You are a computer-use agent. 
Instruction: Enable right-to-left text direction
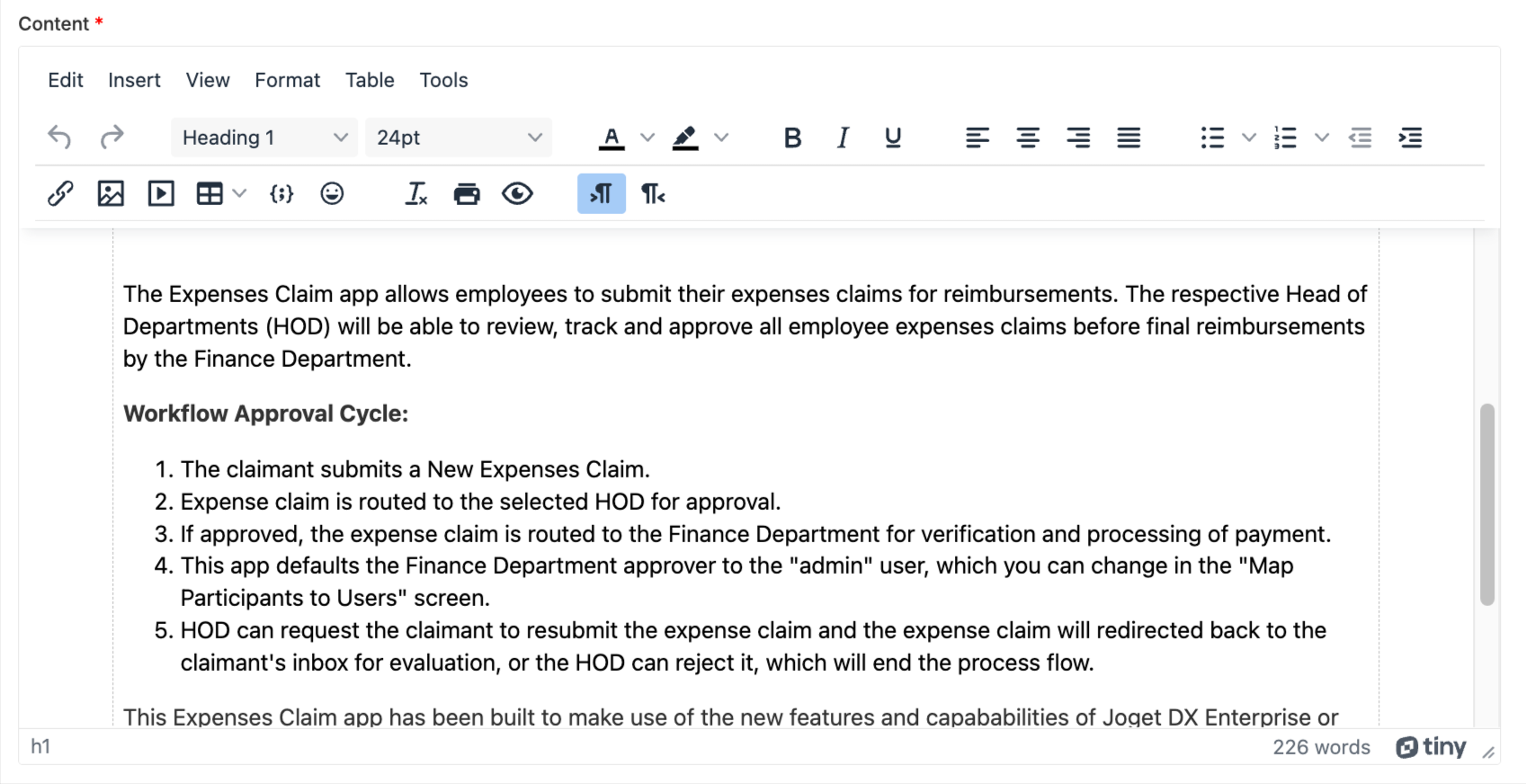click(652, 193)
